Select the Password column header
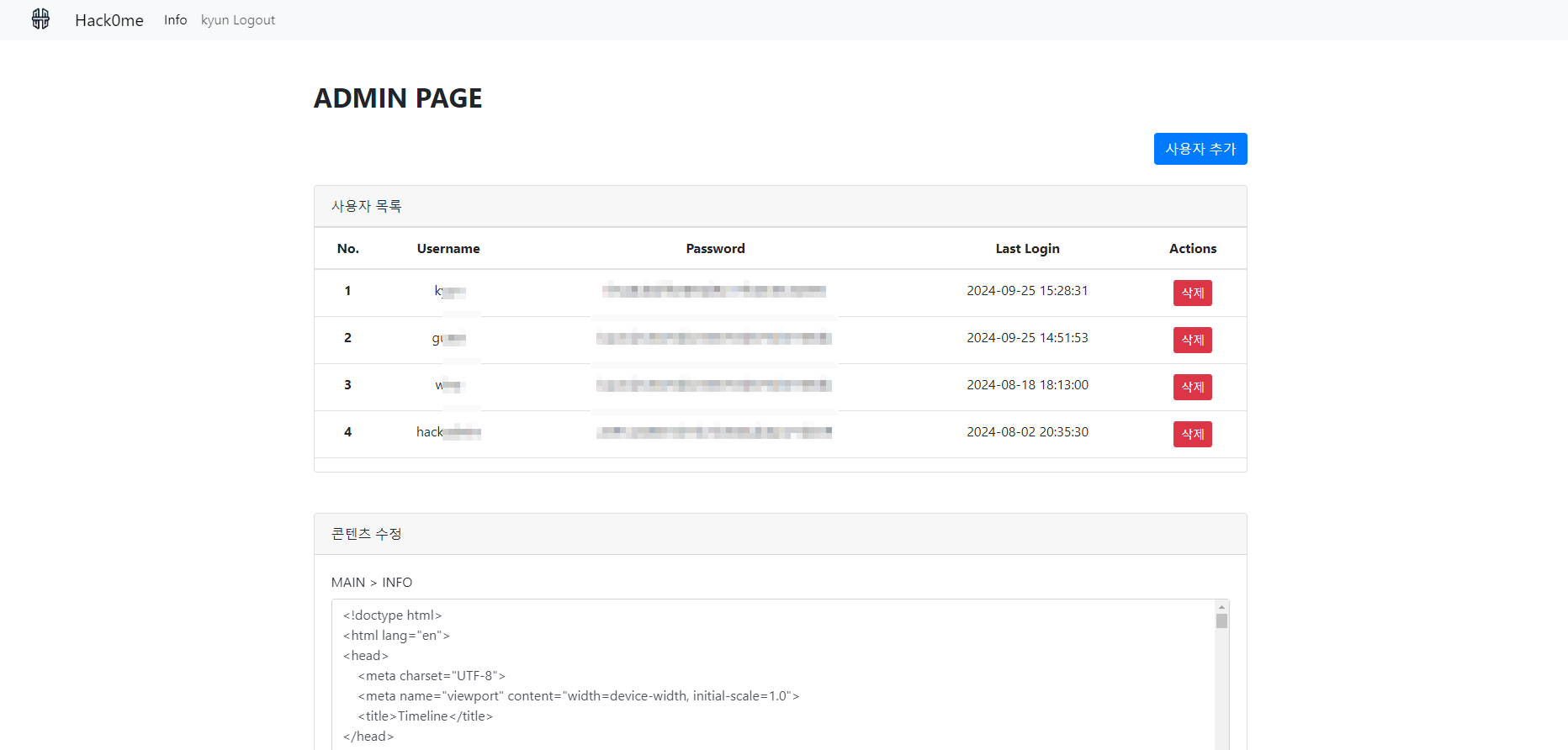Screen dimensions: 1568x750 point(715,249)
